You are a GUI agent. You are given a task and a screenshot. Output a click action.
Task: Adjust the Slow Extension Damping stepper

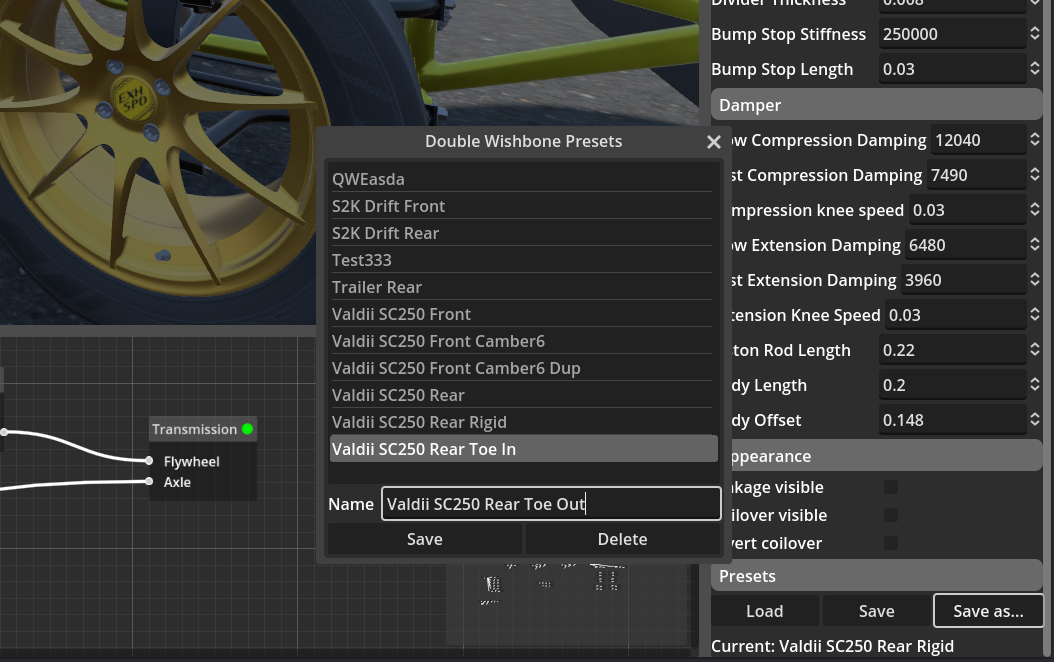[x=1035, y=245]
